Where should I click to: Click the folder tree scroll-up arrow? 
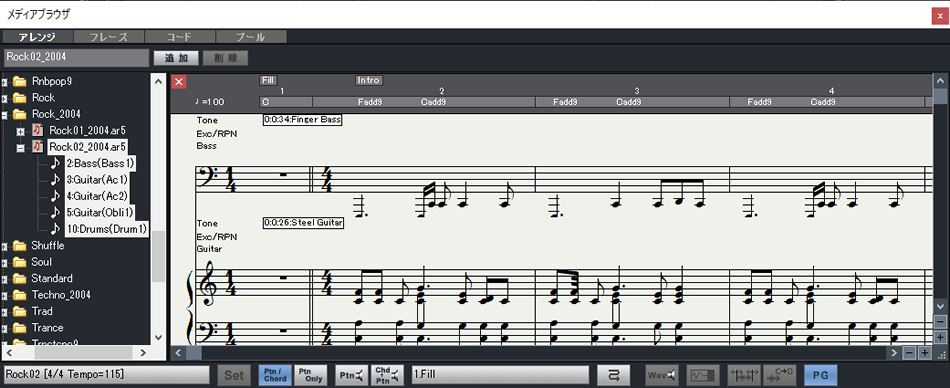158,81
